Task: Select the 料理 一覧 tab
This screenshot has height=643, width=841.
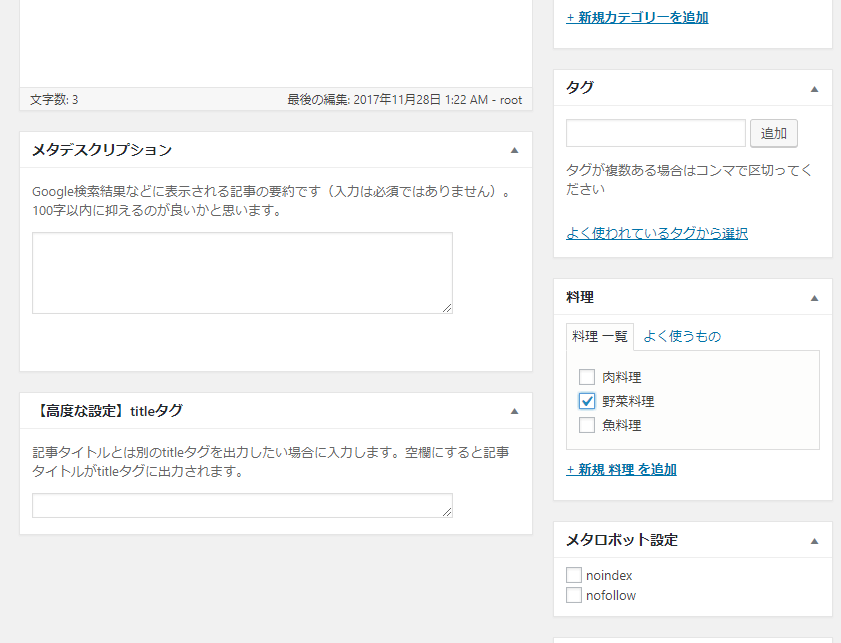Action: pyautogui.click(x=600, y=337)
